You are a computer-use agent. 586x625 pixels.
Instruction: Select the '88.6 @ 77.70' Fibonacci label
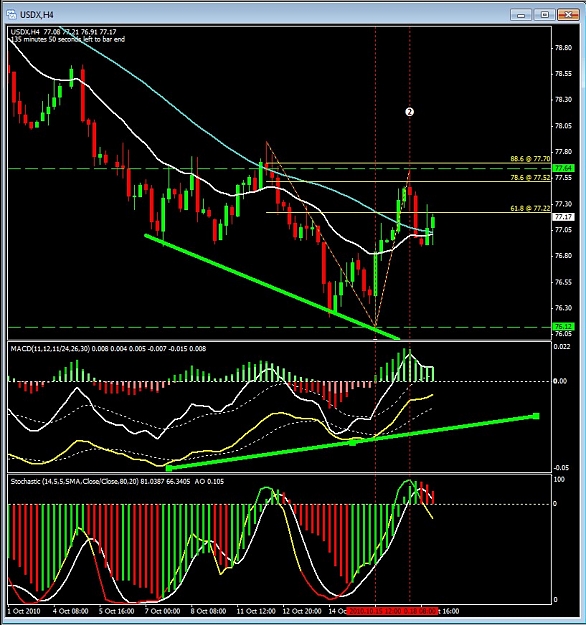(x=530, y=159)
